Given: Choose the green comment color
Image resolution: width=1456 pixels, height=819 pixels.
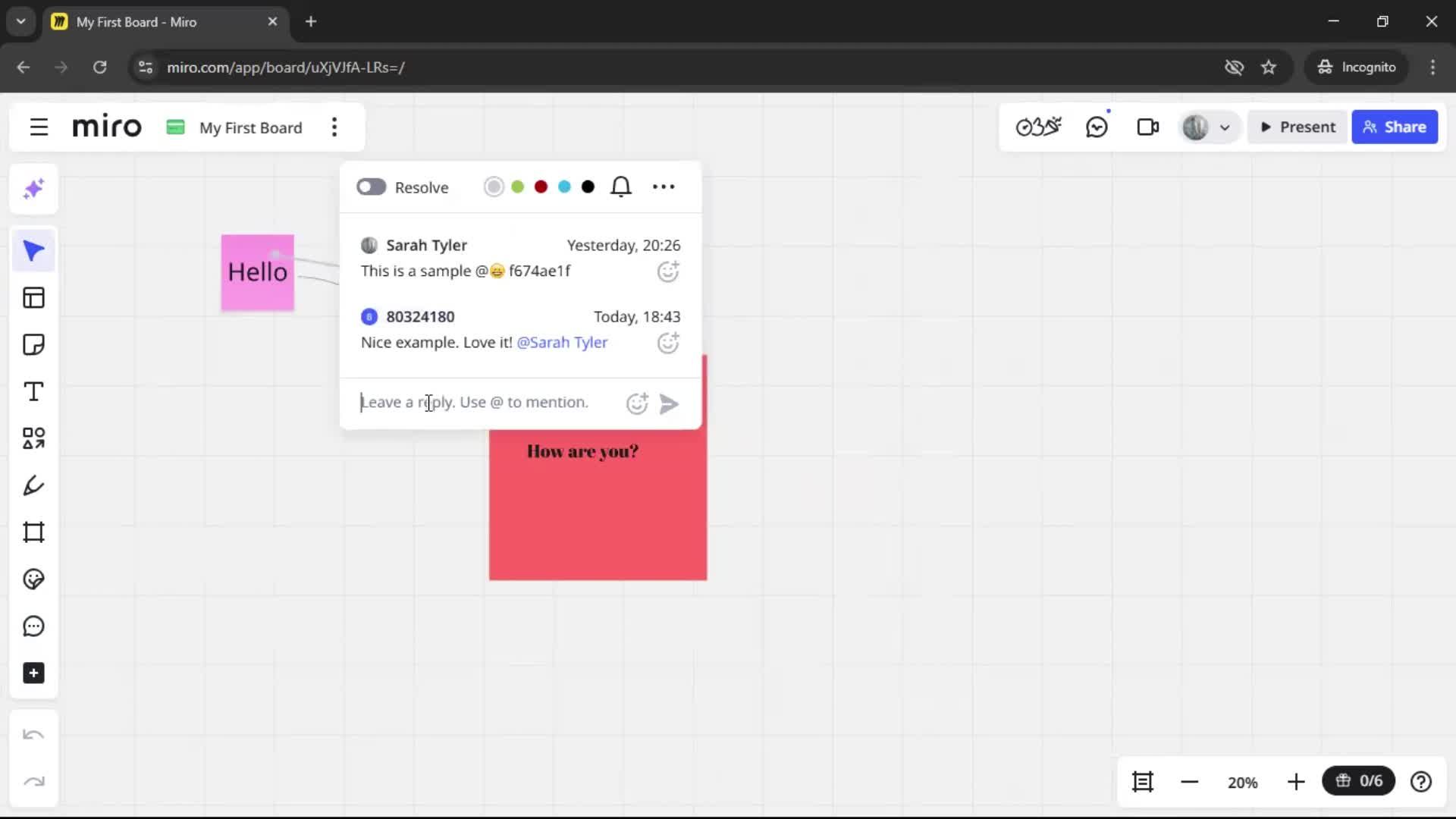Looking at the screenshot, I should 517,187.
